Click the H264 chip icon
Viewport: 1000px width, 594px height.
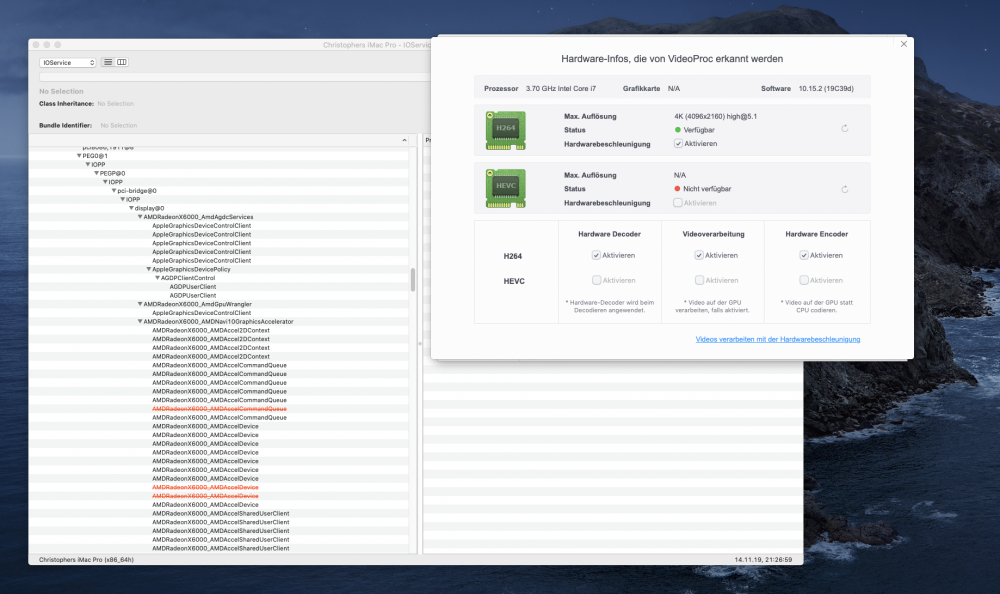506,130
